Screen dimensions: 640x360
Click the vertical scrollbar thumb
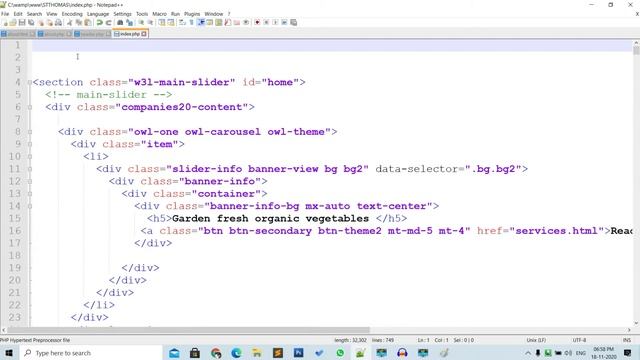click(x=636, y=51)
